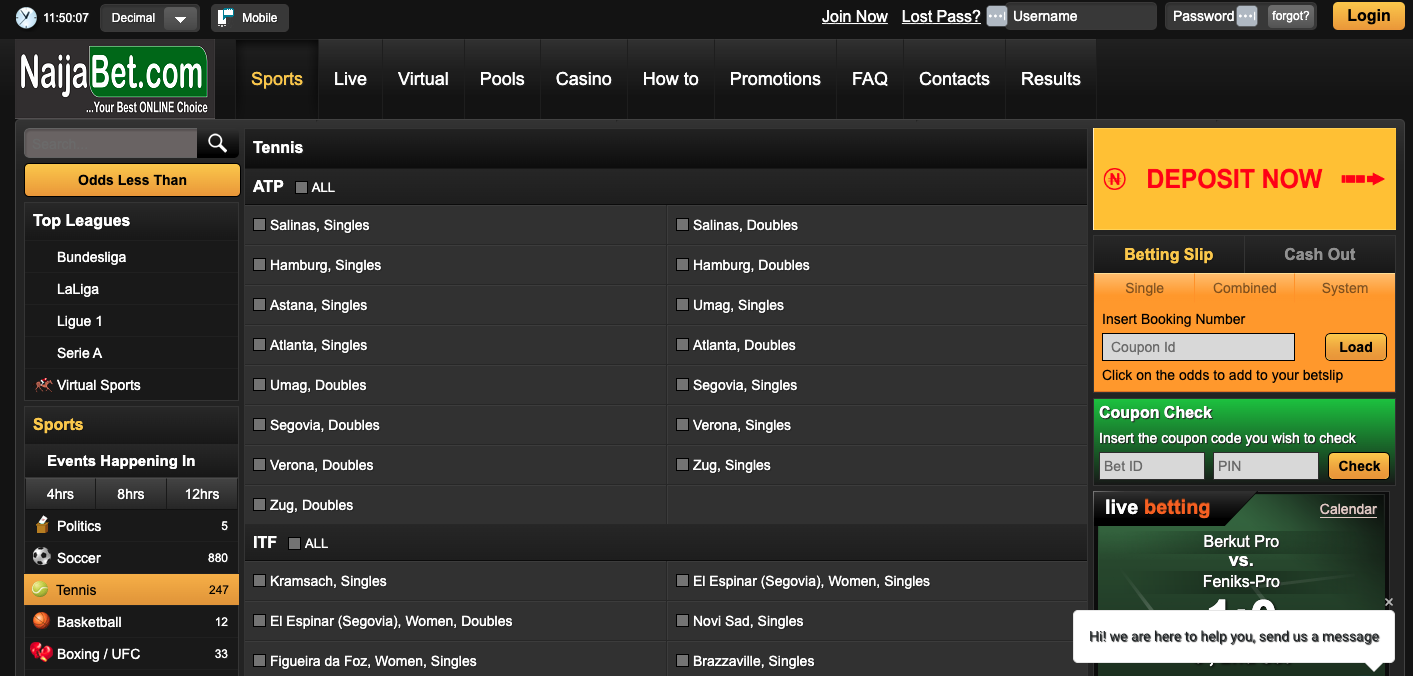Click the clock icon beside the time
This screenshot has height=676, width=1413.
26,17
